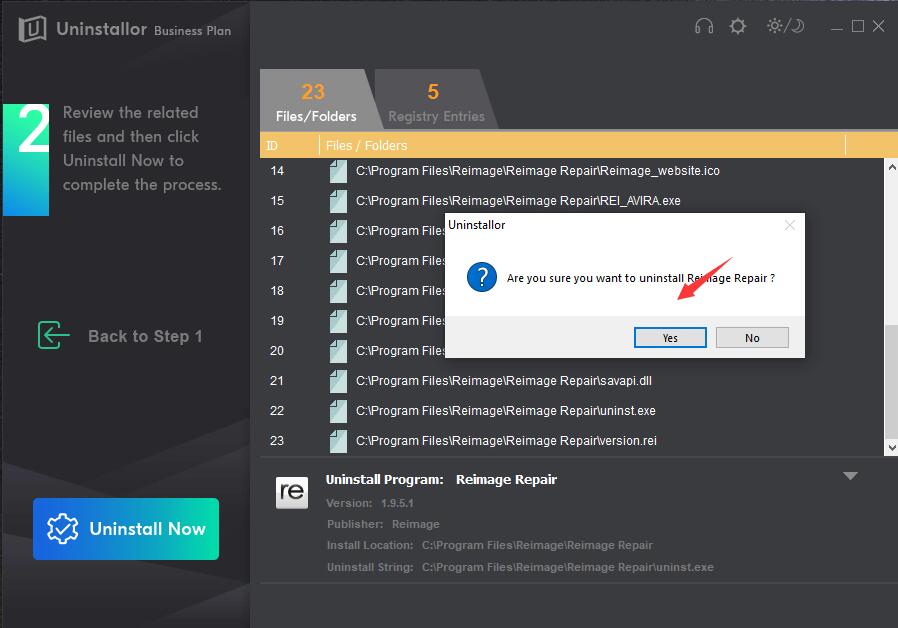Click the file icon in row 23
The image size is (898, 628).
(x=338, y=441)
